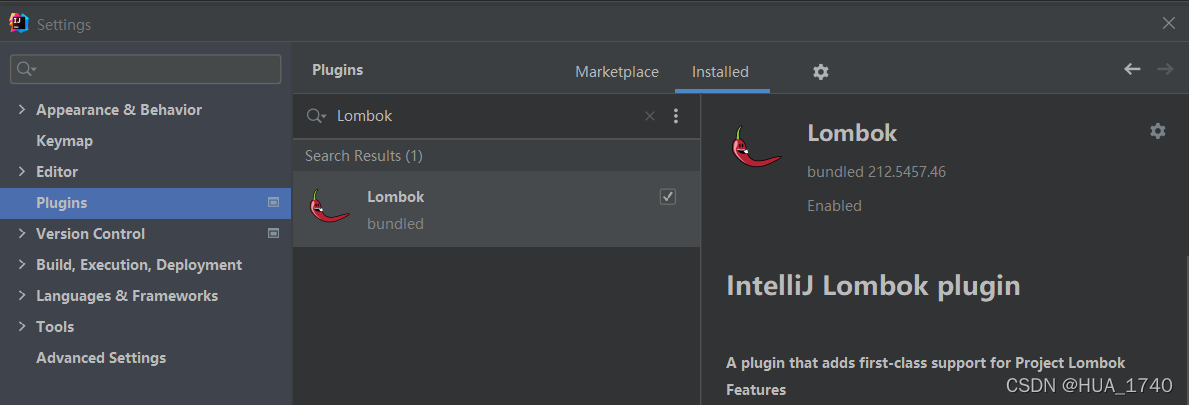
Task: Close the Settings dialog
Action: [x=1169, y=24]
